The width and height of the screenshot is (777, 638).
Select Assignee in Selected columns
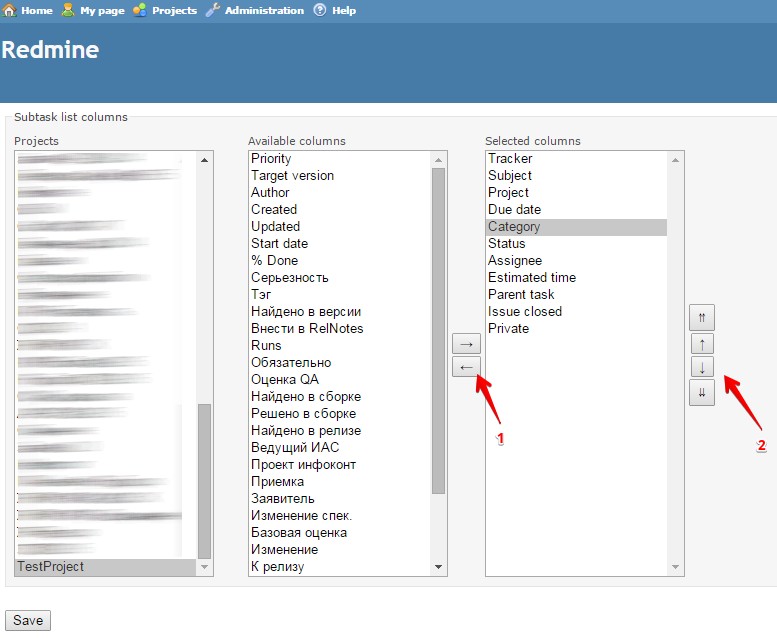pyautogui.click(x=576, y=260)
